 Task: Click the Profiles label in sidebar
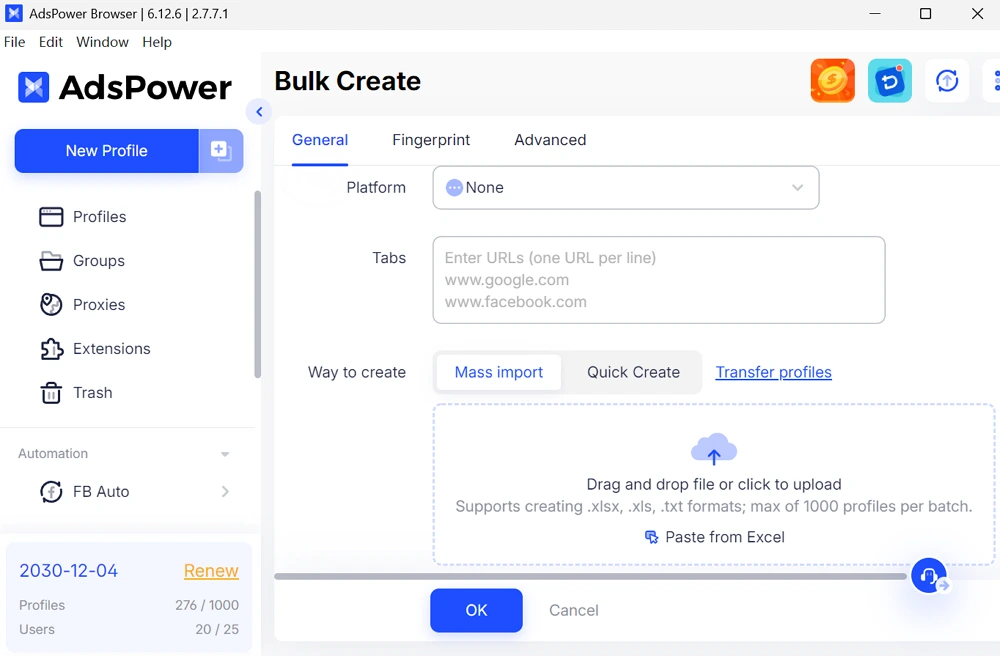[x=99, y=217]
